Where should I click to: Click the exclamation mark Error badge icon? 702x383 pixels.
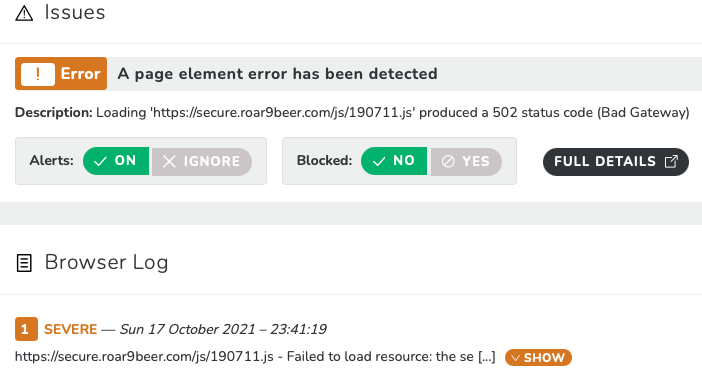pyautogui.click(x=38, y=74)
